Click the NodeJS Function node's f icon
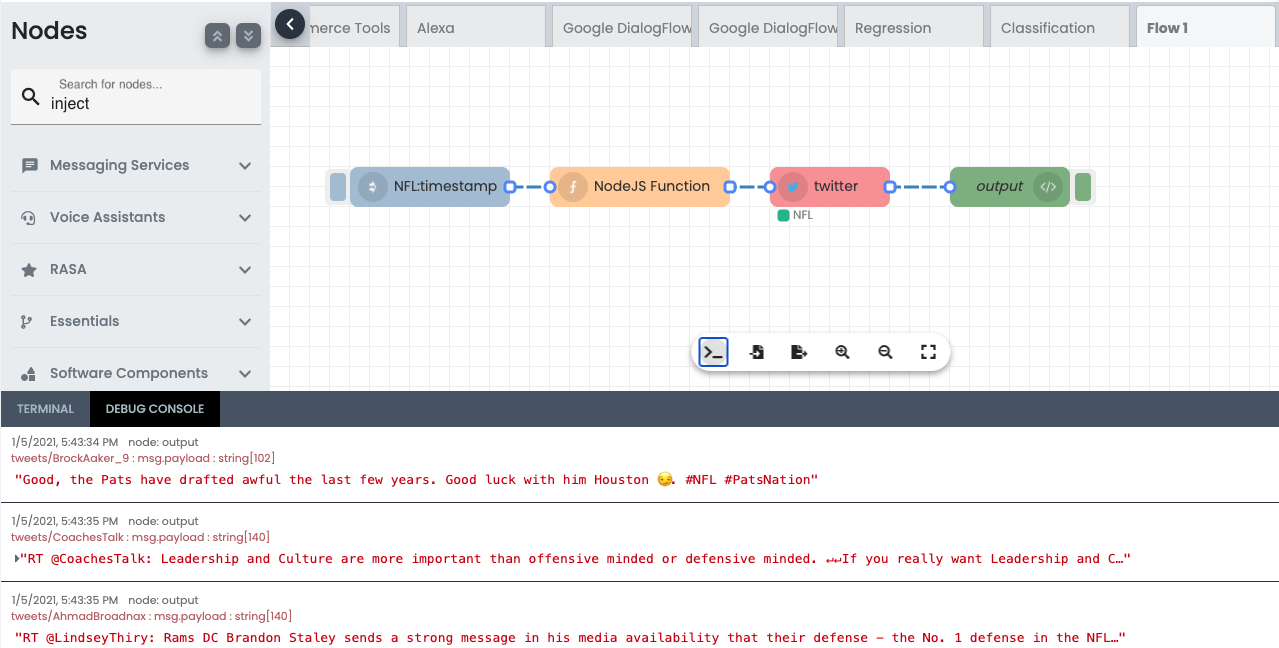This screenshot has width=1279, height=648. tap(572, 187)
